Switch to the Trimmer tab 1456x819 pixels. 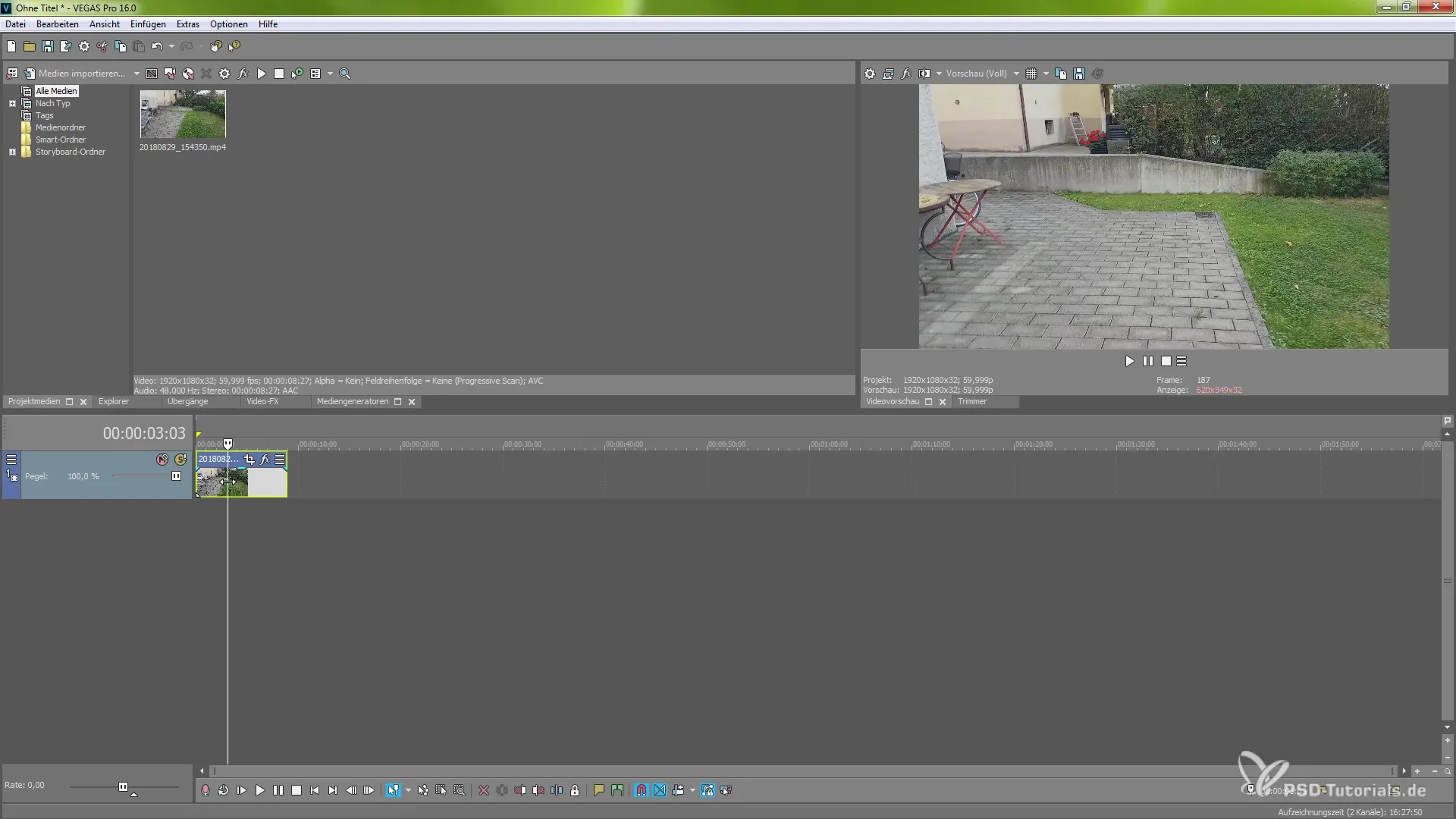972,402
